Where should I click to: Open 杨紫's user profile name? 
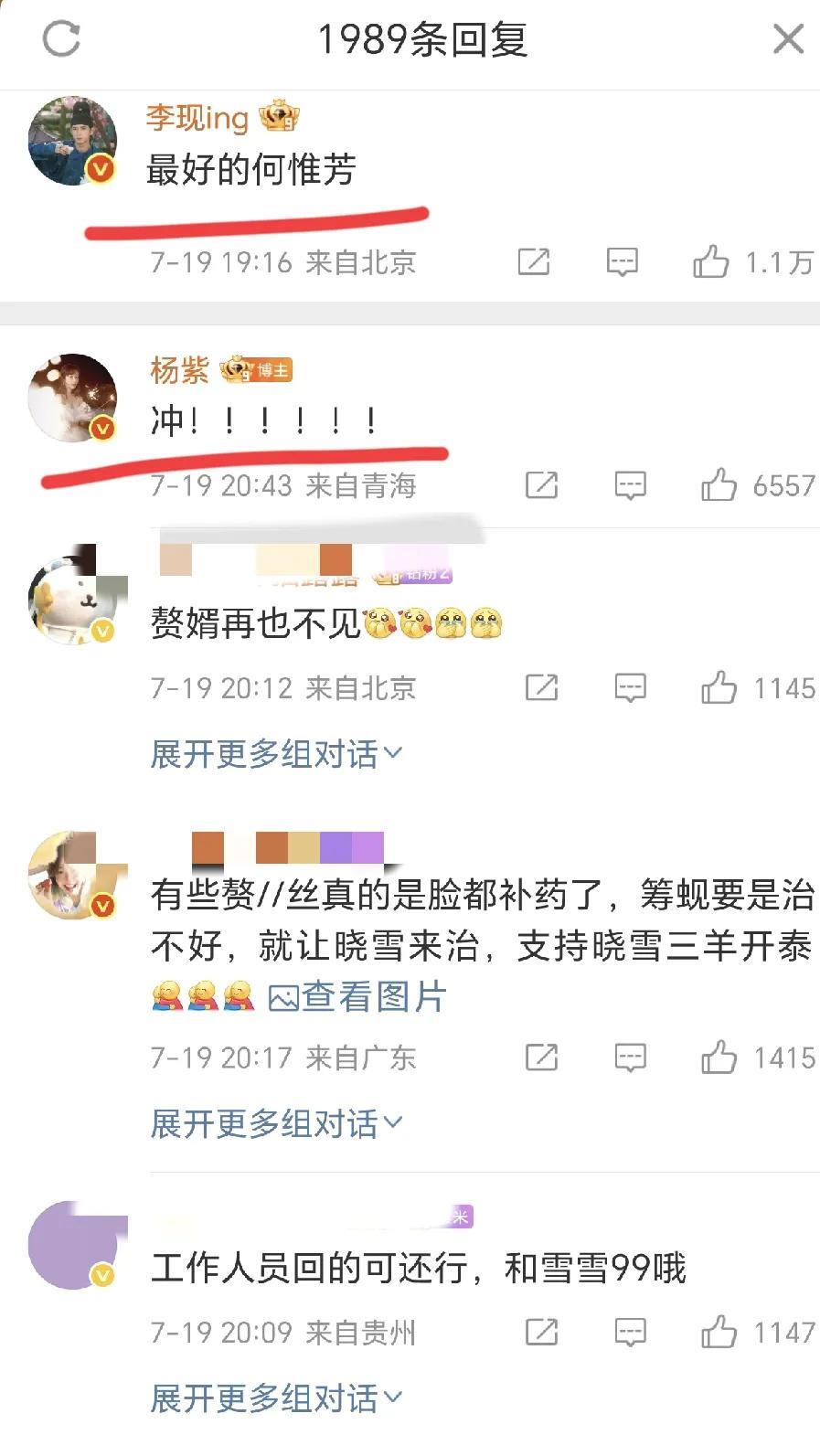tap(180, 370)
